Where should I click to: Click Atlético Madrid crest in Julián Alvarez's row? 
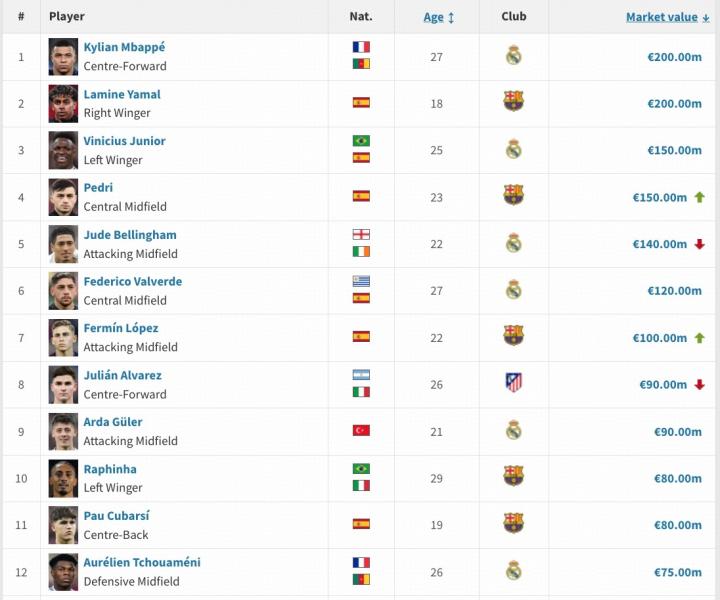[x=513, y=383]
